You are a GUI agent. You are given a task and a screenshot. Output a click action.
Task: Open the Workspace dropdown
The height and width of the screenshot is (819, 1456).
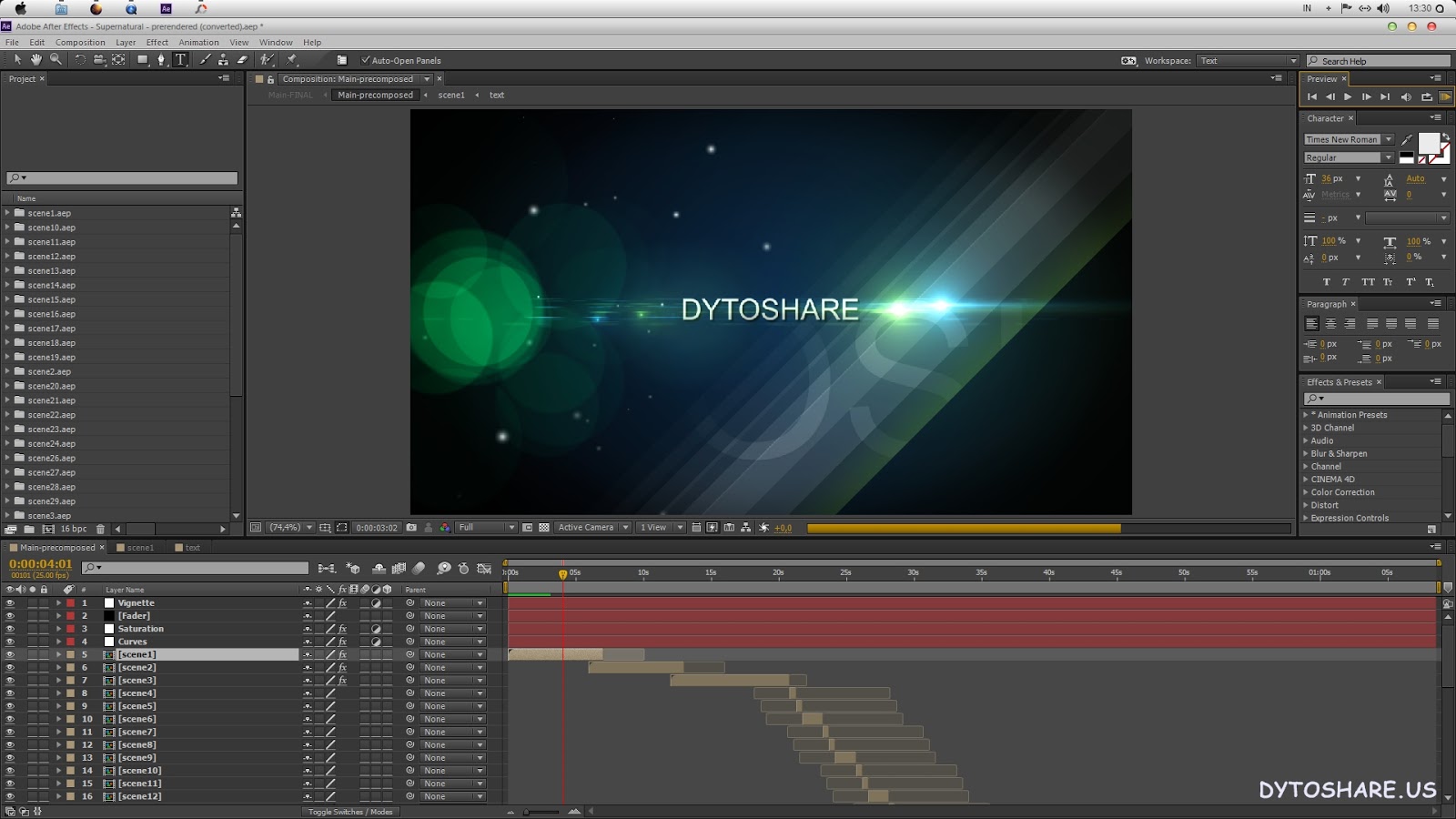tap(1248, 61)
